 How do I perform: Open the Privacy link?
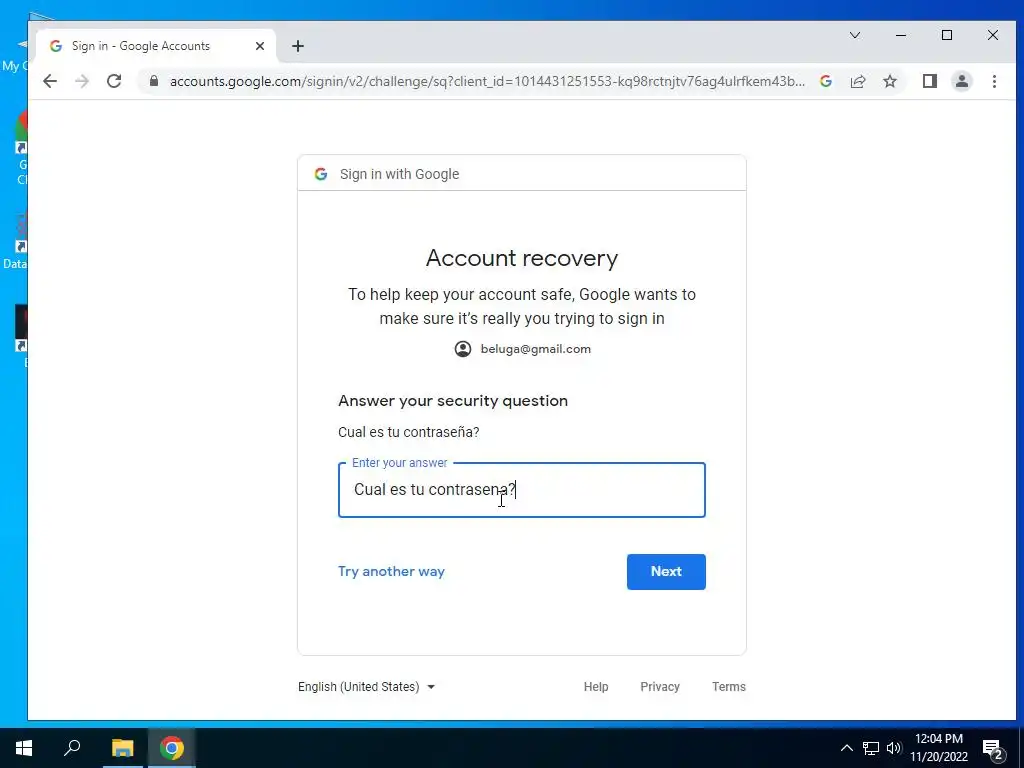(660, 686)
